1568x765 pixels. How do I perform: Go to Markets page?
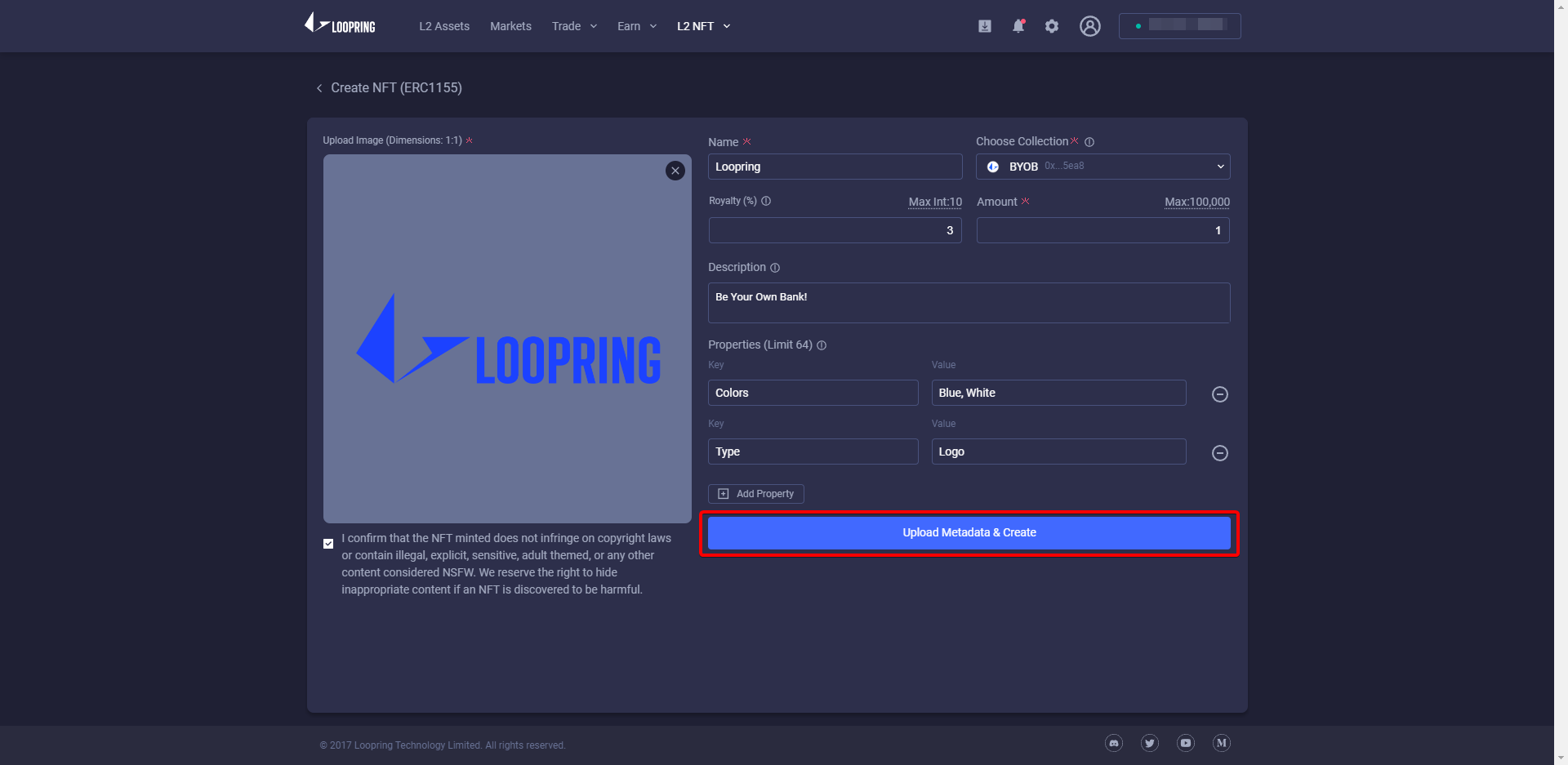pyautogui.click(x=510, y=26)
